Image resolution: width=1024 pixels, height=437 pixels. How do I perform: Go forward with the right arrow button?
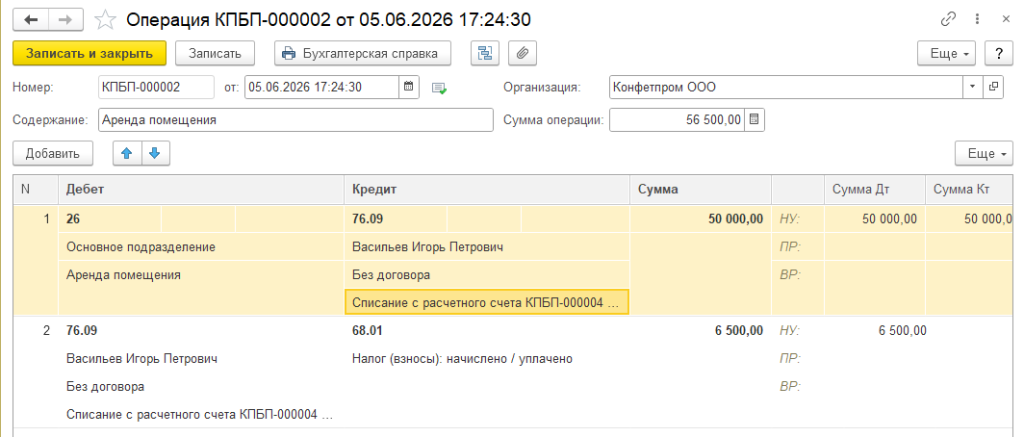pyautogui.click(x=67, y=20)
